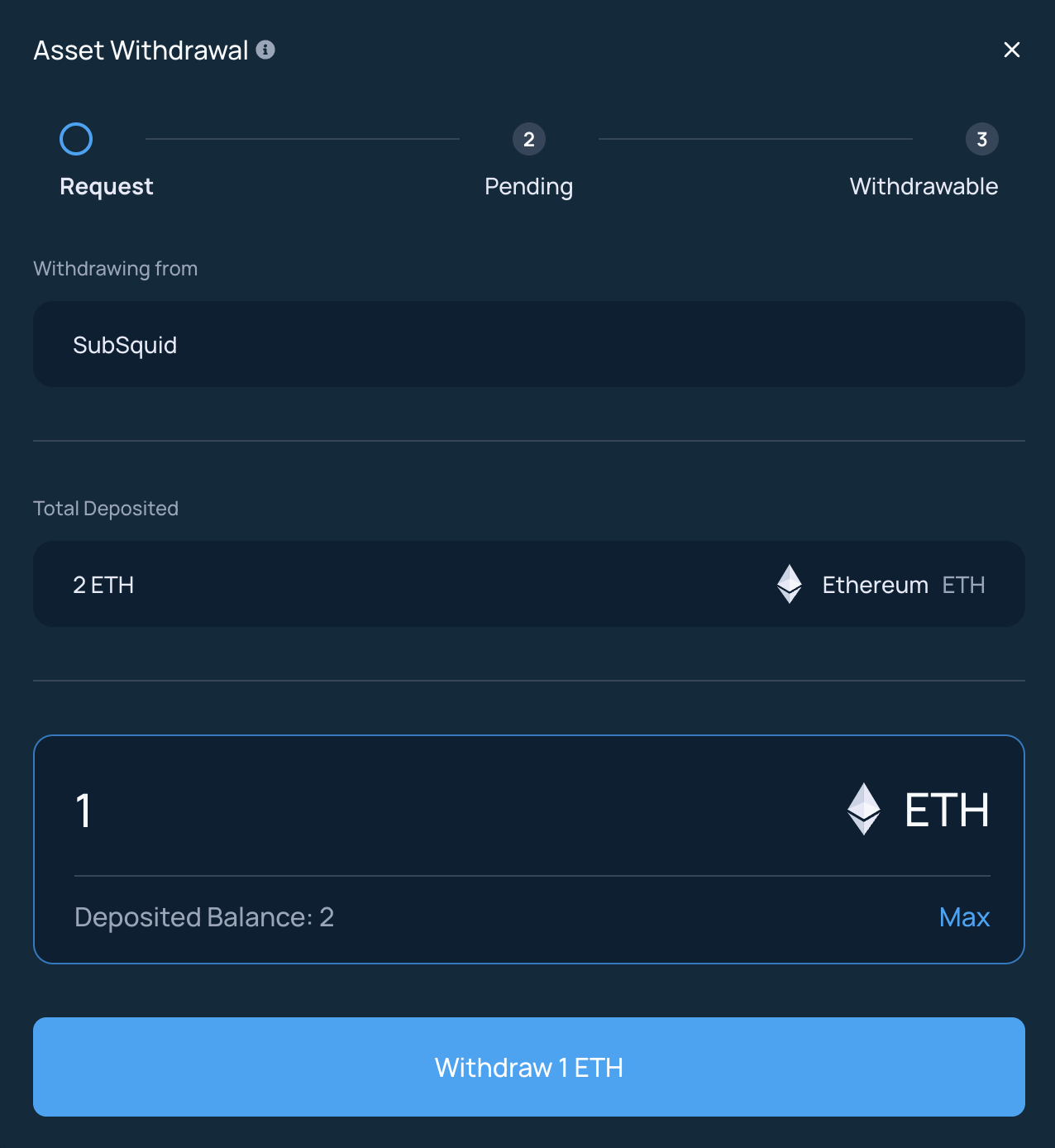Select the step 2 circle icon
This screenshot has width=1055, height=1148.
[529, 139]
